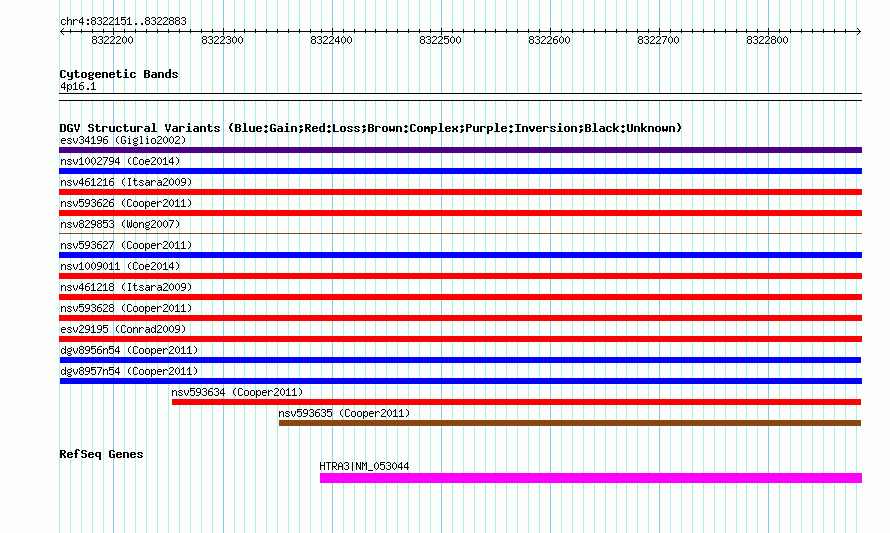
Task: Select the nsv461218 (Itsara2009) red bar
Action: point(460,297)
